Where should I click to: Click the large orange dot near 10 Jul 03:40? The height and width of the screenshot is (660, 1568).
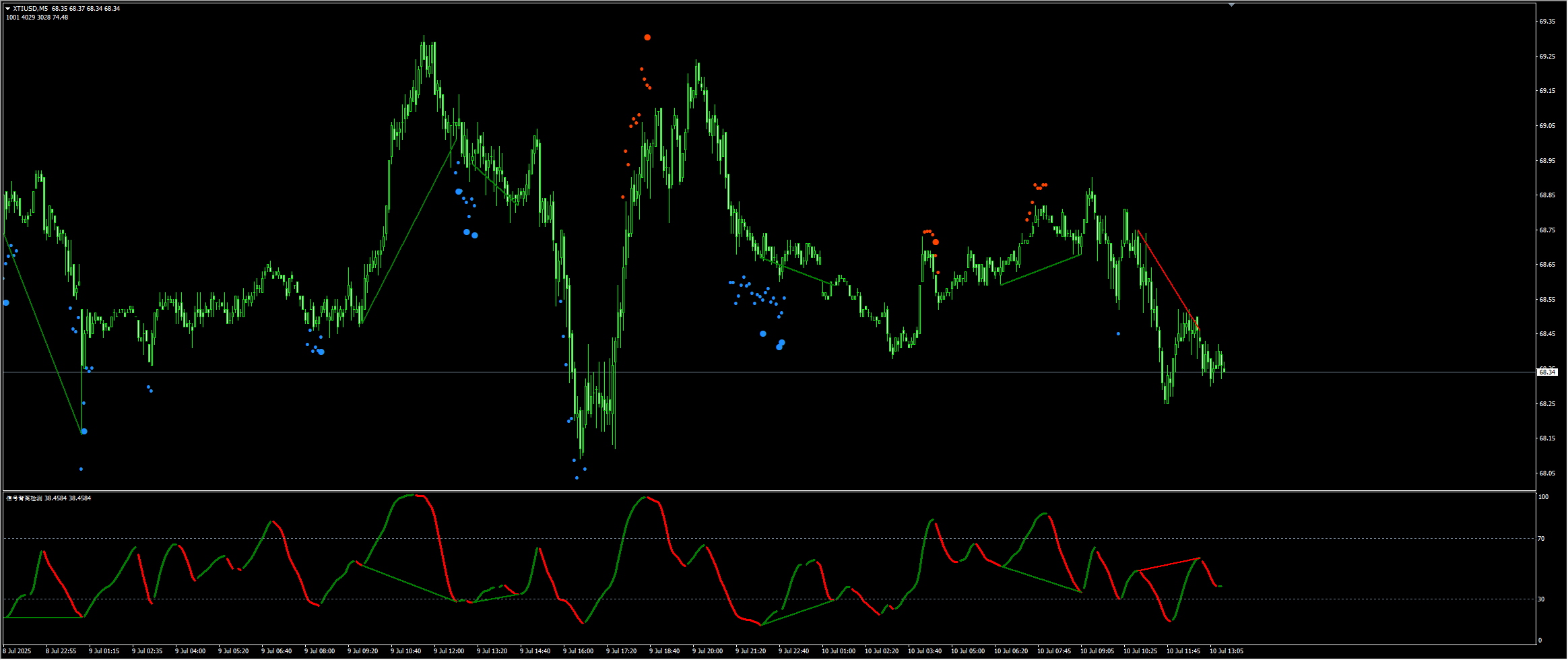pyautogui.click(x=936, y=242)
